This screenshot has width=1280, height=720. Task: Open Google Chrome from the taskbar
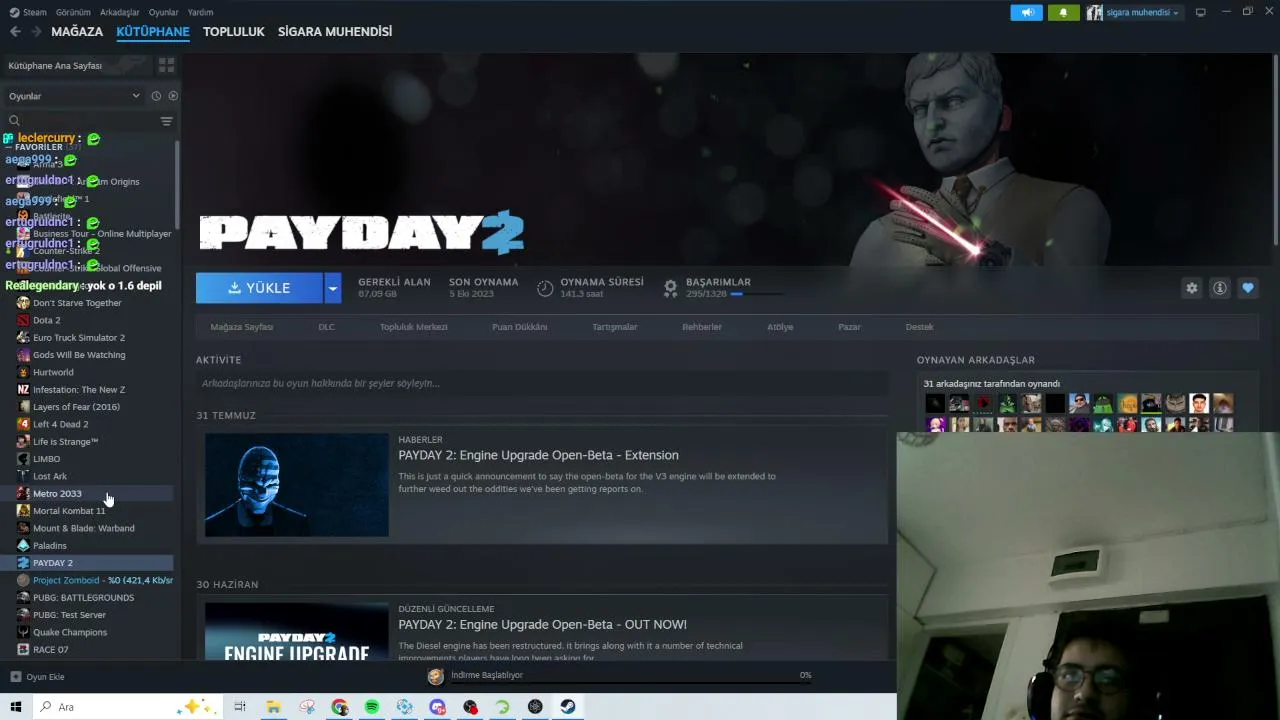(x=339, y=707)
